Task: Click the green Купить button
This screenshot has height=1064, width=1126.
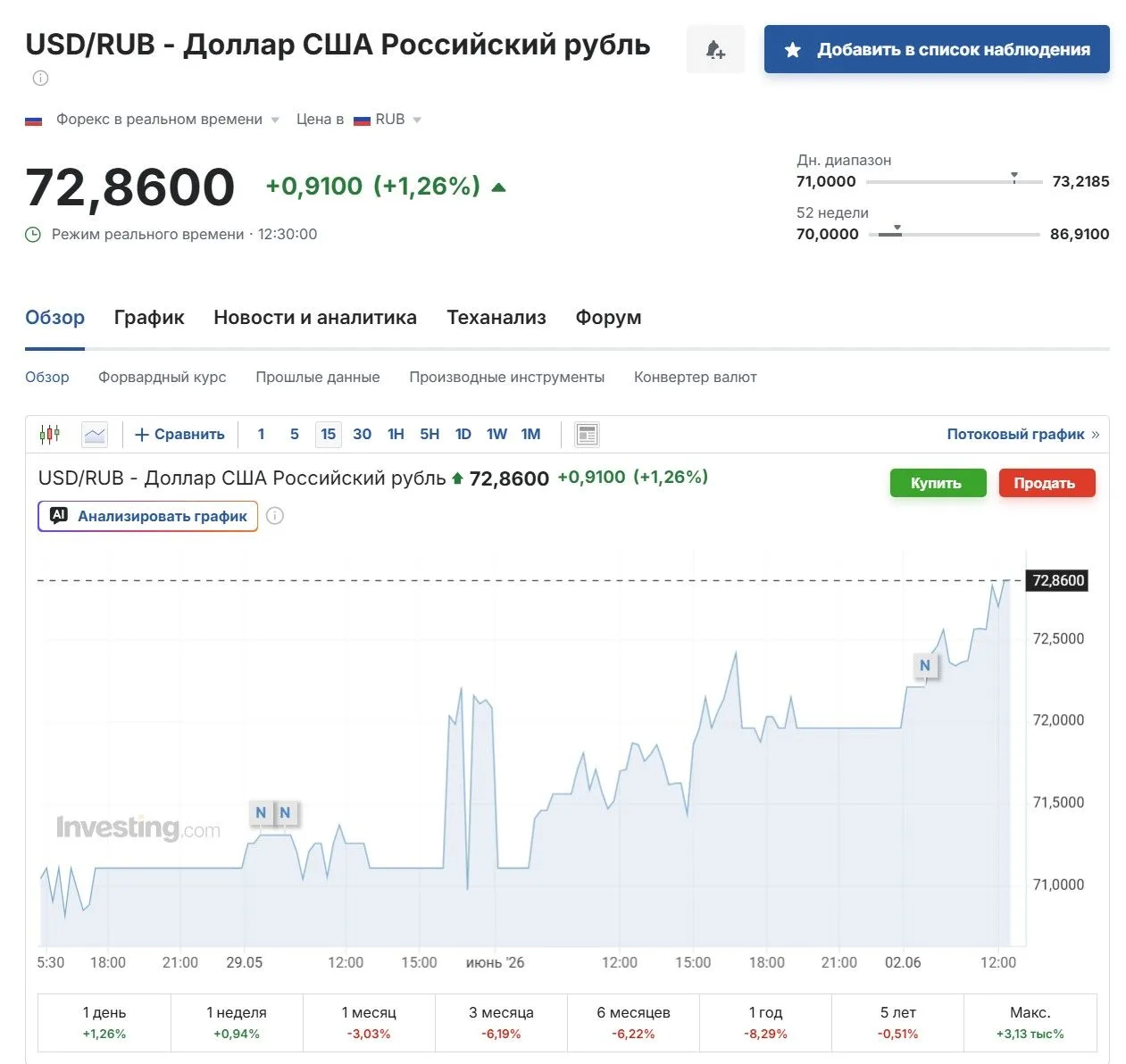Action: 938,483
